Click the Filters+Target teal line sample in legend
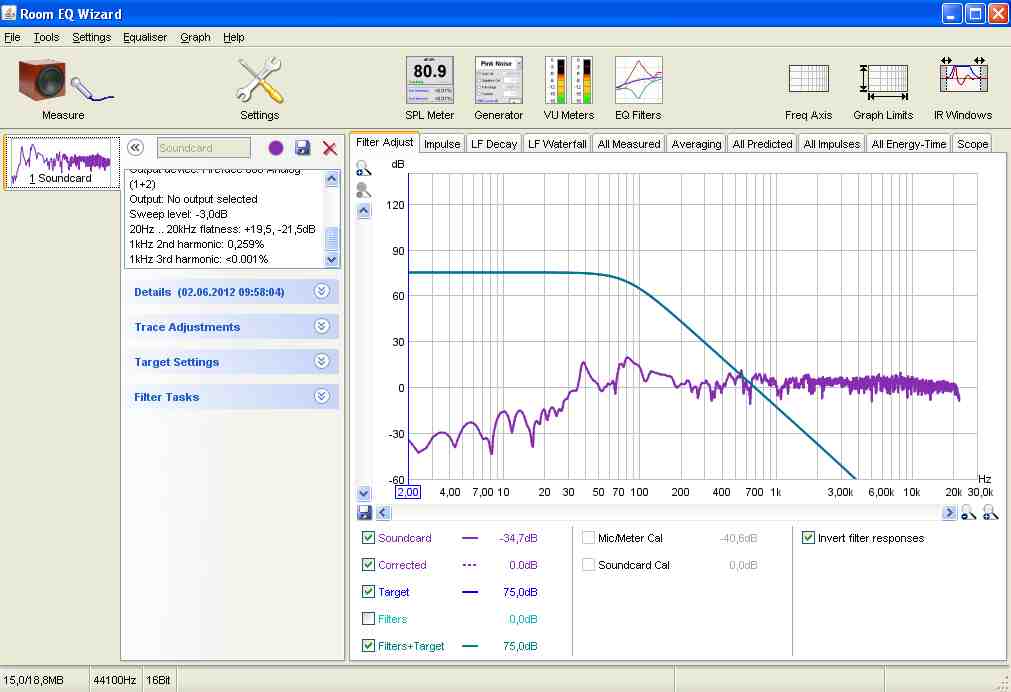The image size is (1011, 692). coord(470,646)
